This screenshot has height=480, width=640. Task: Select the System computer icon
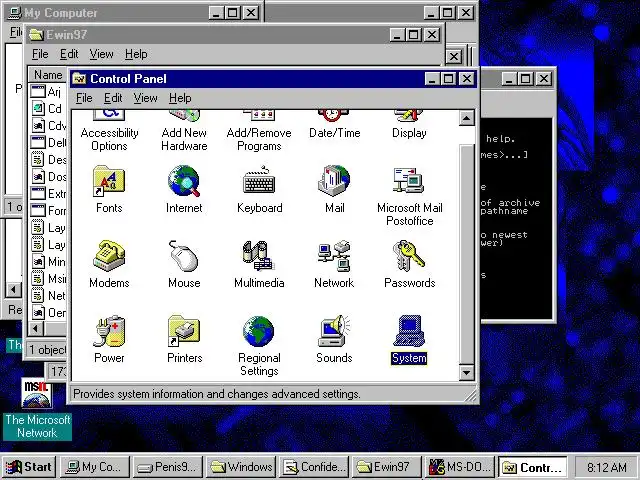(x=409, y=331)
